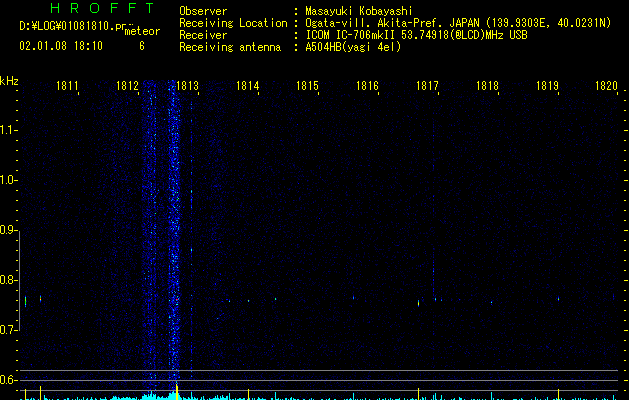
Task: Click the 0.6 kHz frequency label
Action: coord(8,380)
